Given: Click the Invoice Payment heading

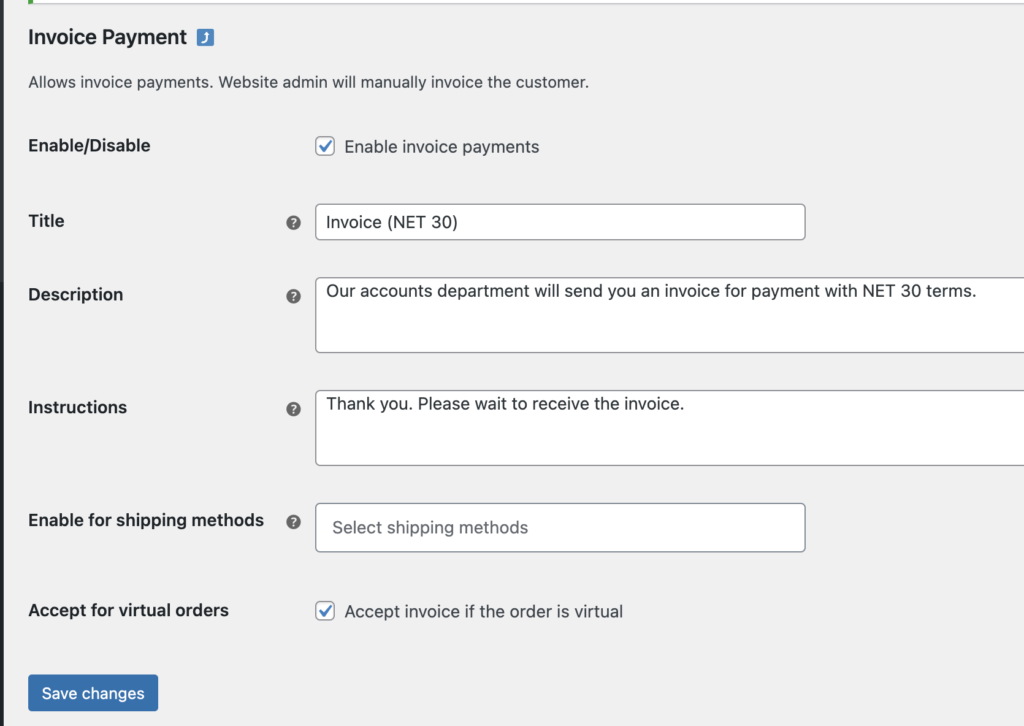Looking at the screenshot, I should pos(107,37).
